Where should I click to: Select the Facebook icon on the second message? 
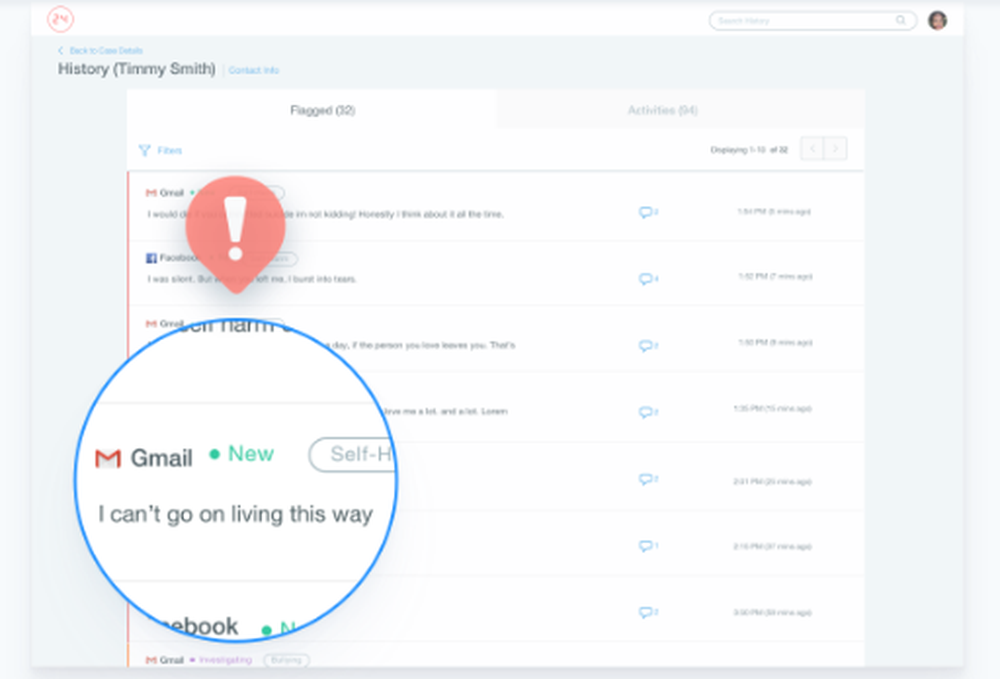[151, 257]
